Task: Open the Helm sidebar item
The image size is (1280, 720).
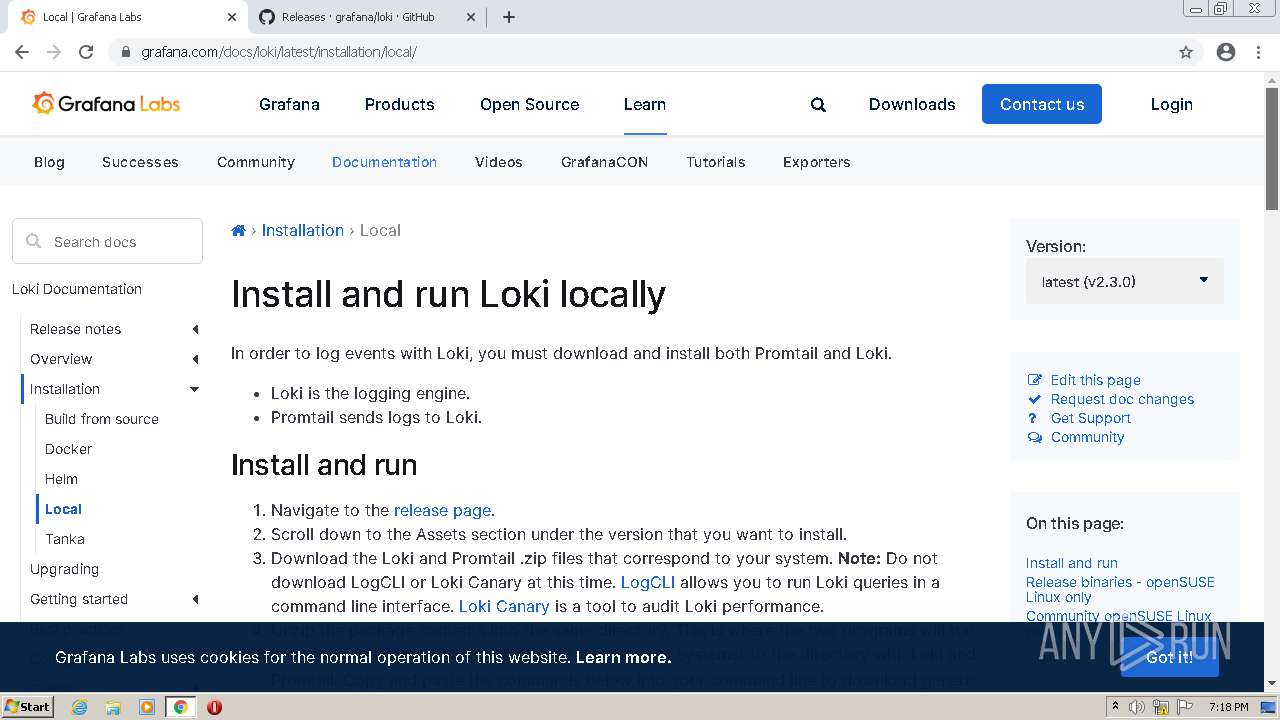Action: coord(61,479)
